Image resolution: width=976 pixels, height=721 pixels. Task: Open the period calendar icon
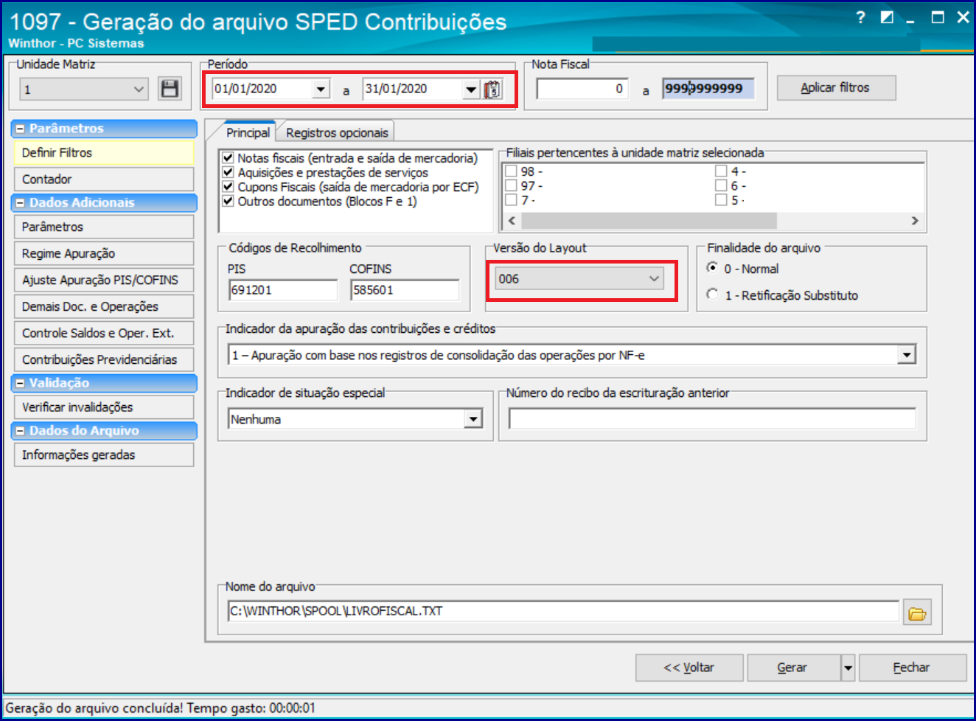492,90
